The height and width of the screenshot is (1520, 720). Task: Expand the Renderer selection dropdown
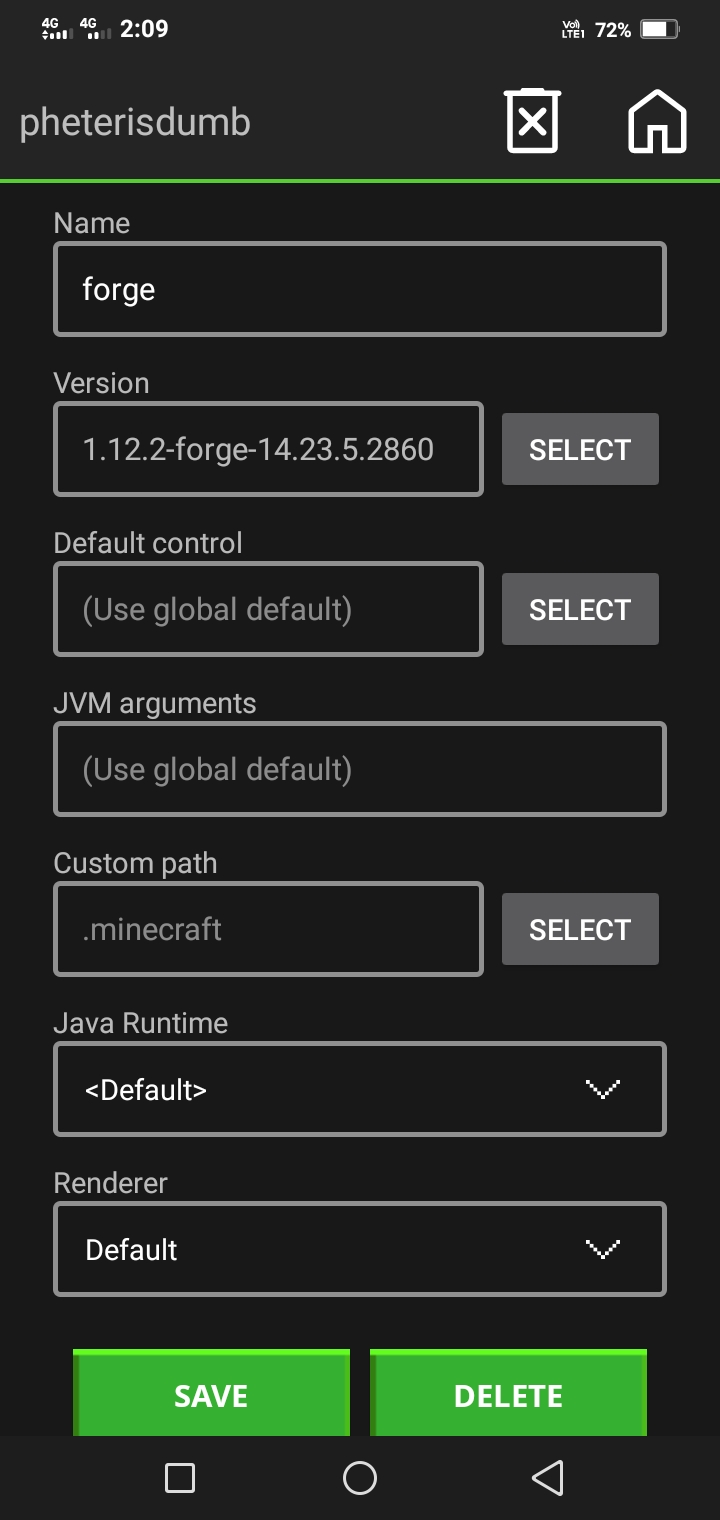click(x=360, y=1249)
